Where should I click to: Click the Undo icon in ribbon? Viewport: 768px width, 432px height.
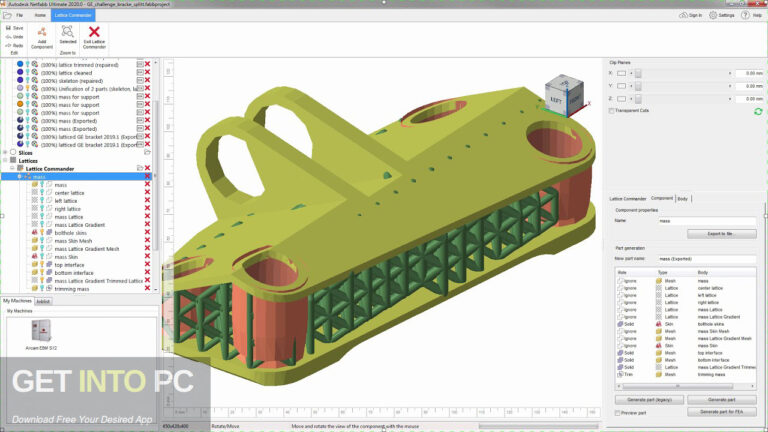click(8, 37)
